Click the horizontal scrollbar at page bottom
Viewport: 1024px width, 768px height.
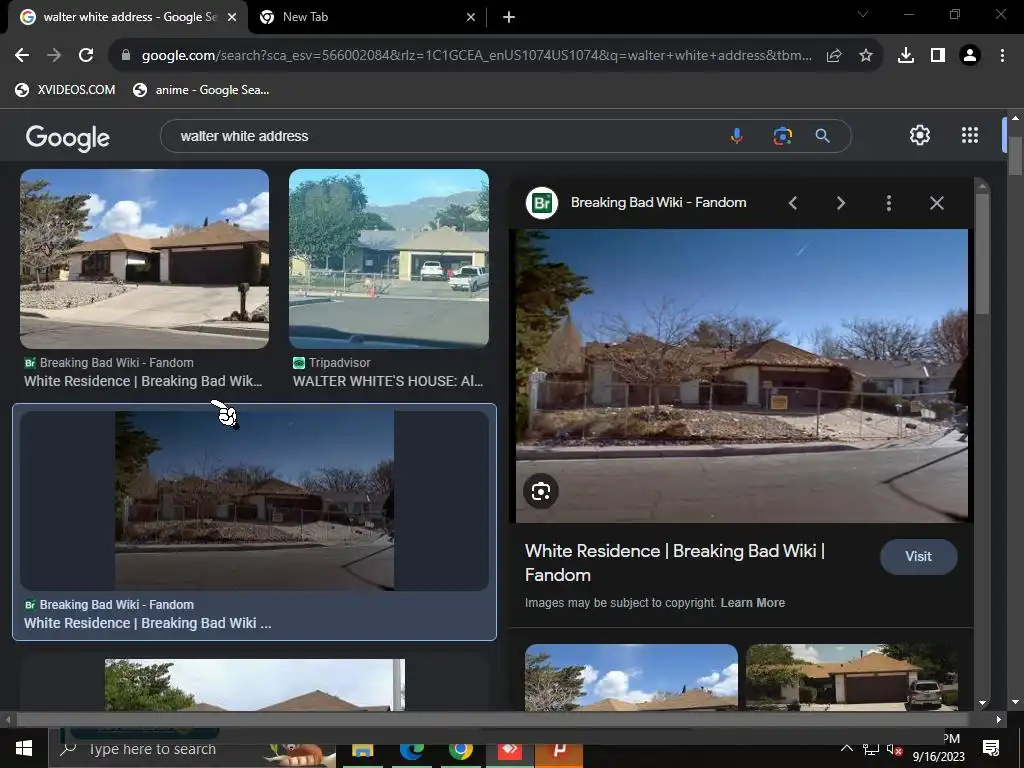(503, 719)
